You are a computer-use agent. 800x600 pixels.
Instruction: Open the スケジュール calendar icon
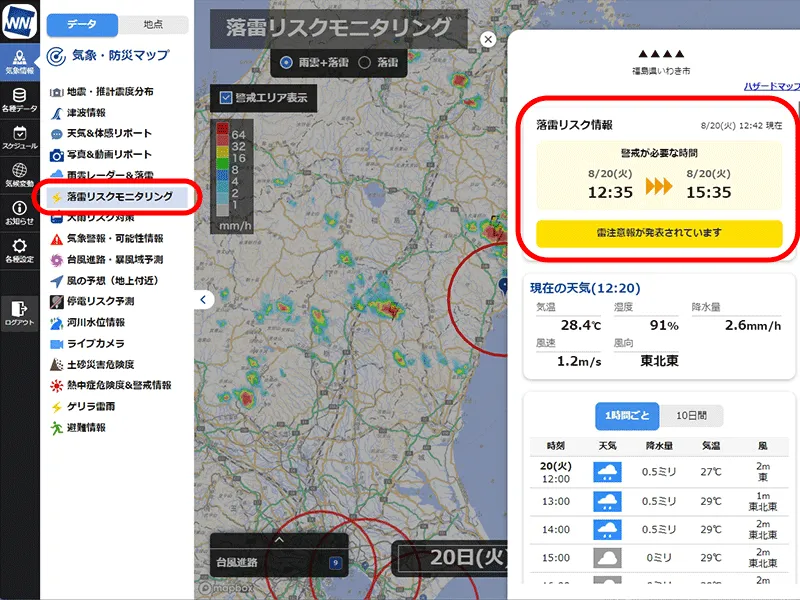tap(20, 137)
